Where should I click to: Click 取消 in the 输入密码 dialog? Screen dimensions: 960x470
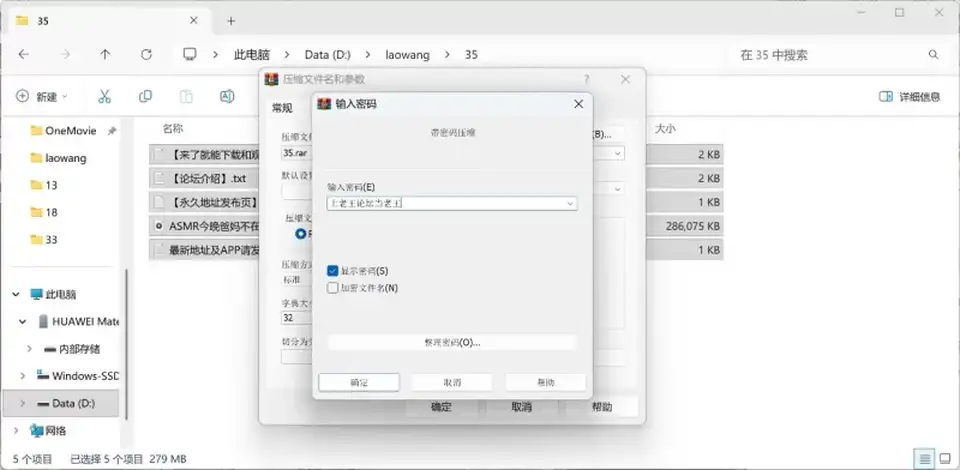pos(452,382)
